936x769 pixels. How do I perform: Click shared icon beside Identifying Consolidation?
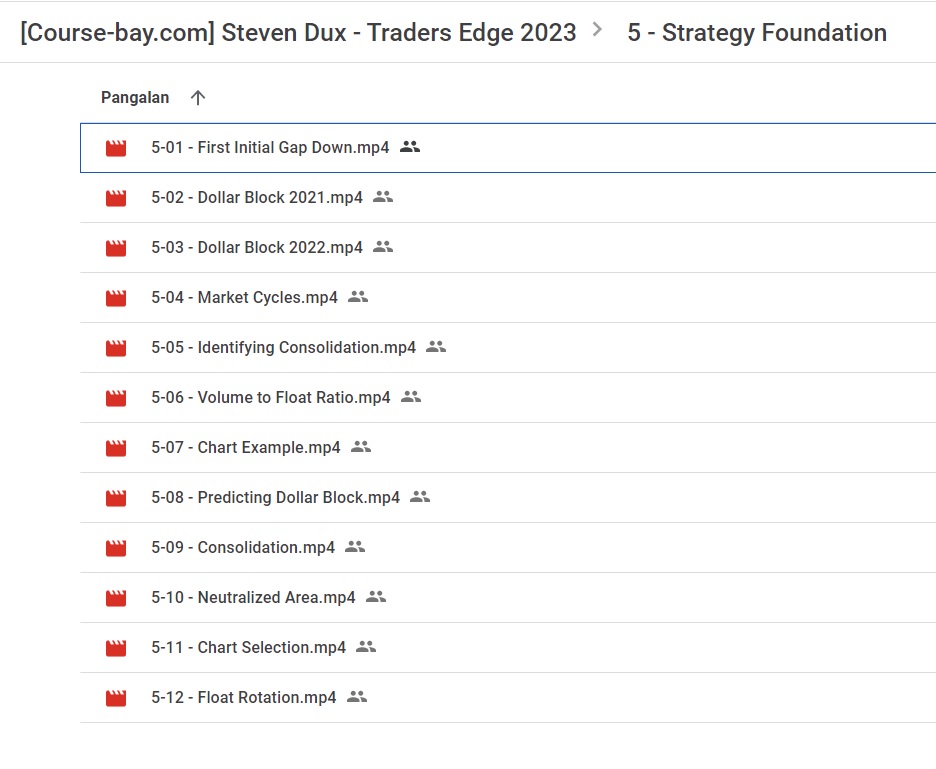tap(436, 346)
